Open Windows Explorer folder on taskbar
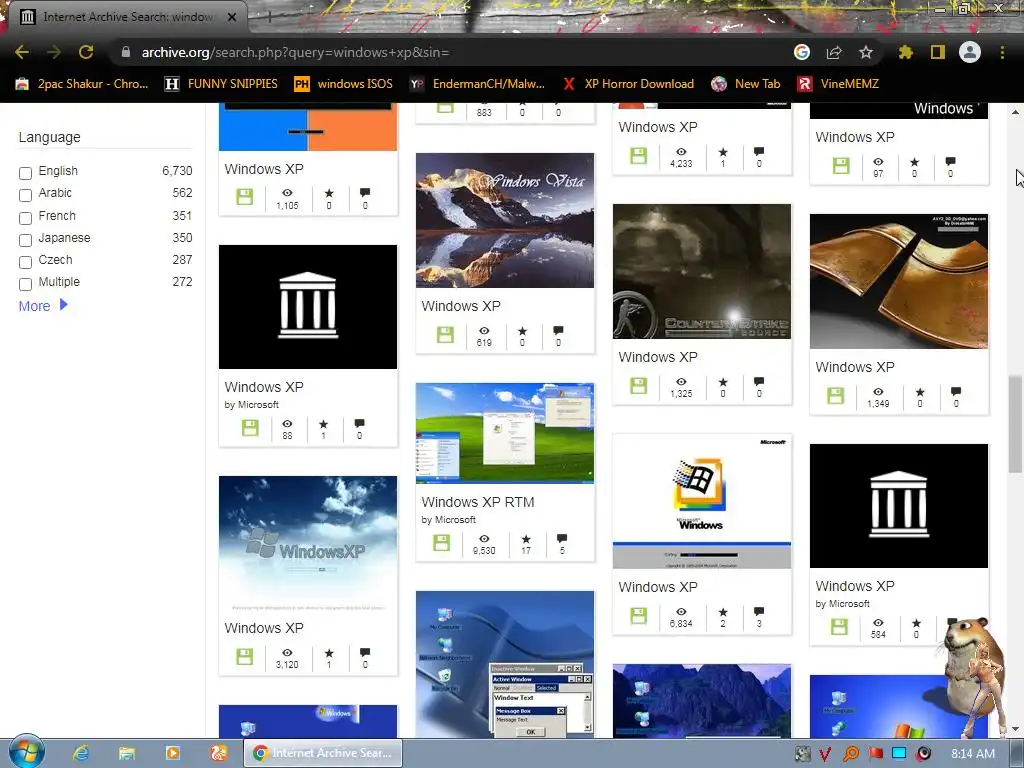 click(127, 753)
